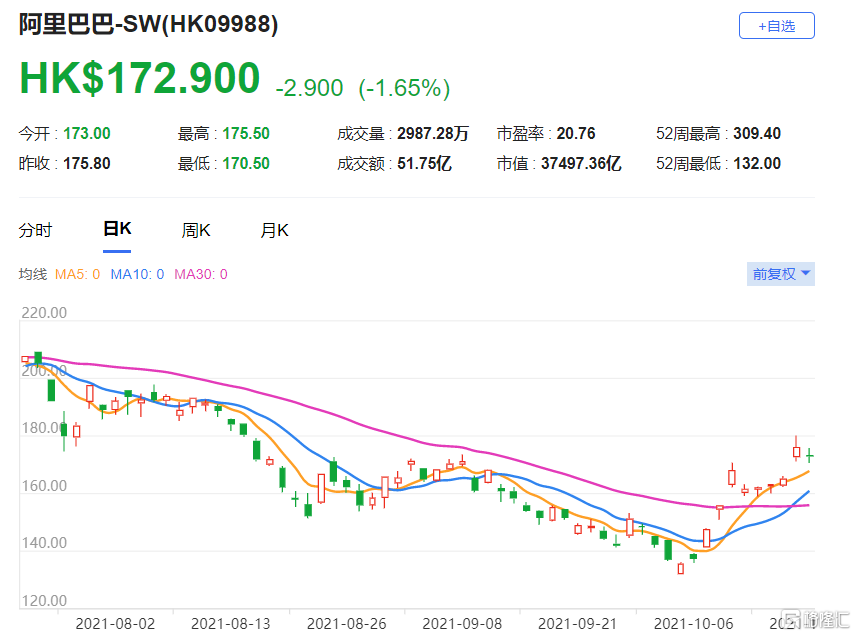The height and width of the screenshot is (636, 856).
Task: Click the 昨收 value 175.80
Action: 87,163
